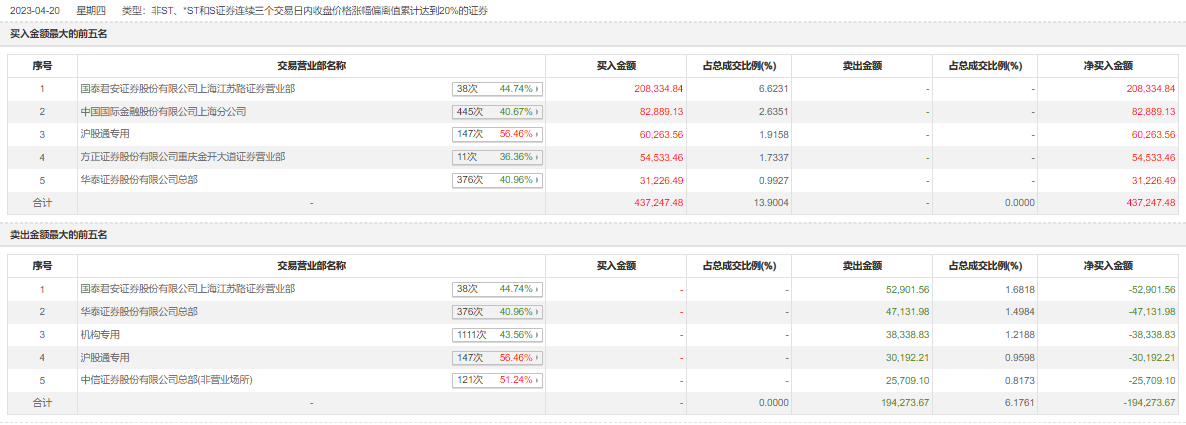Expand the 445次 40.67% stats box
The width and height of the screenshot is (1186, 425).
click(497, 112)
